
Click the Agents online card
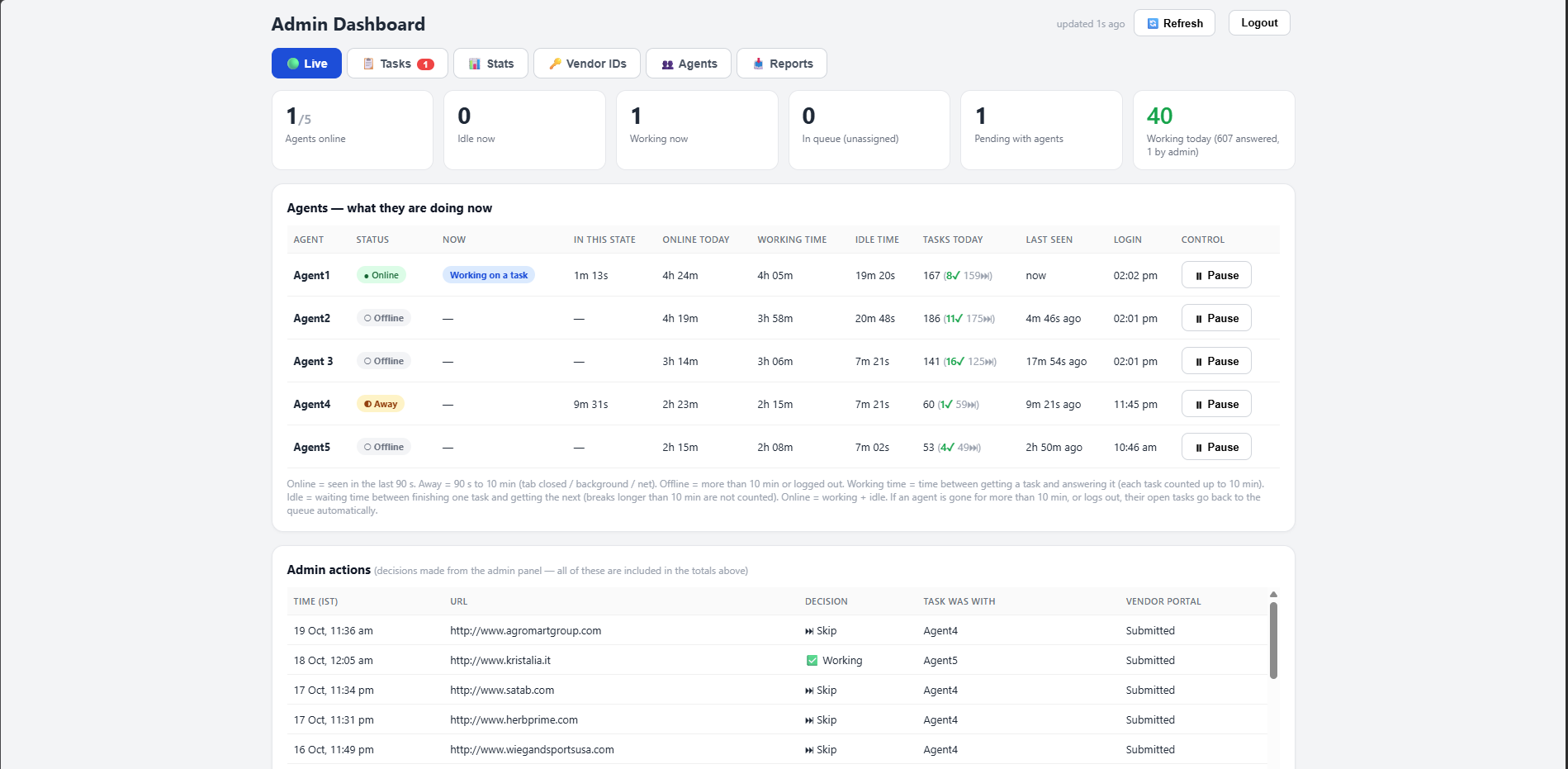click(x=353, y=130)
